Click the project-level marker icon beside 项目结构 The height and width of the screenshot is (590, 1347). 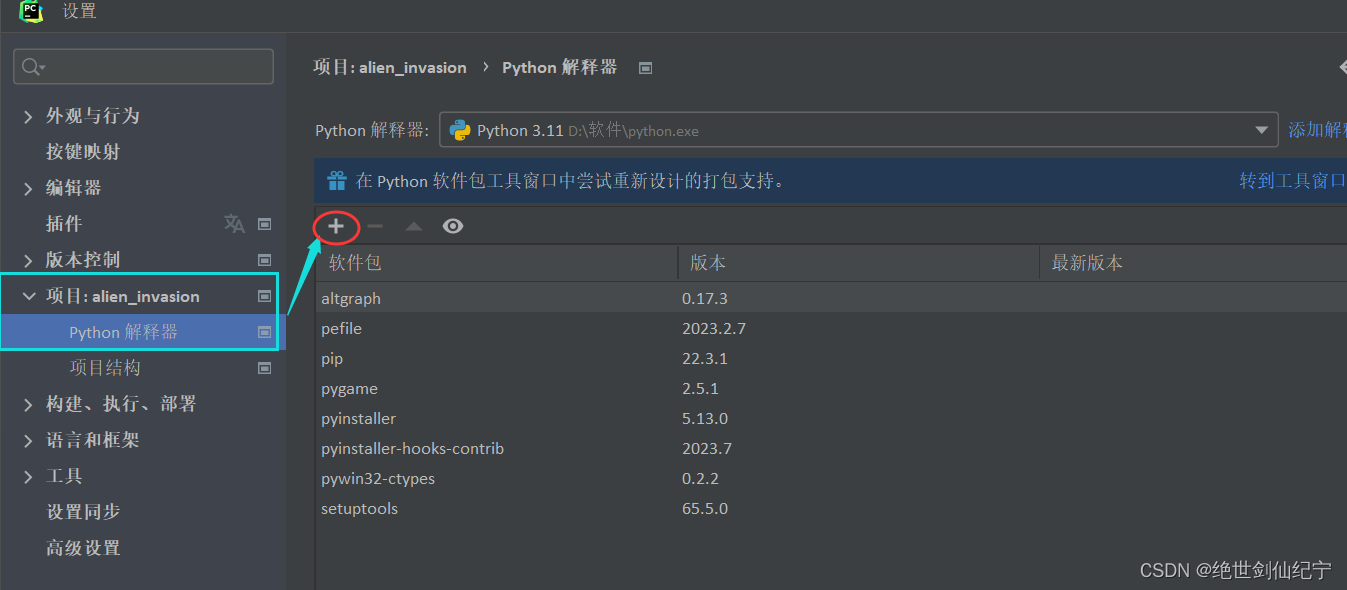point(265,368)
